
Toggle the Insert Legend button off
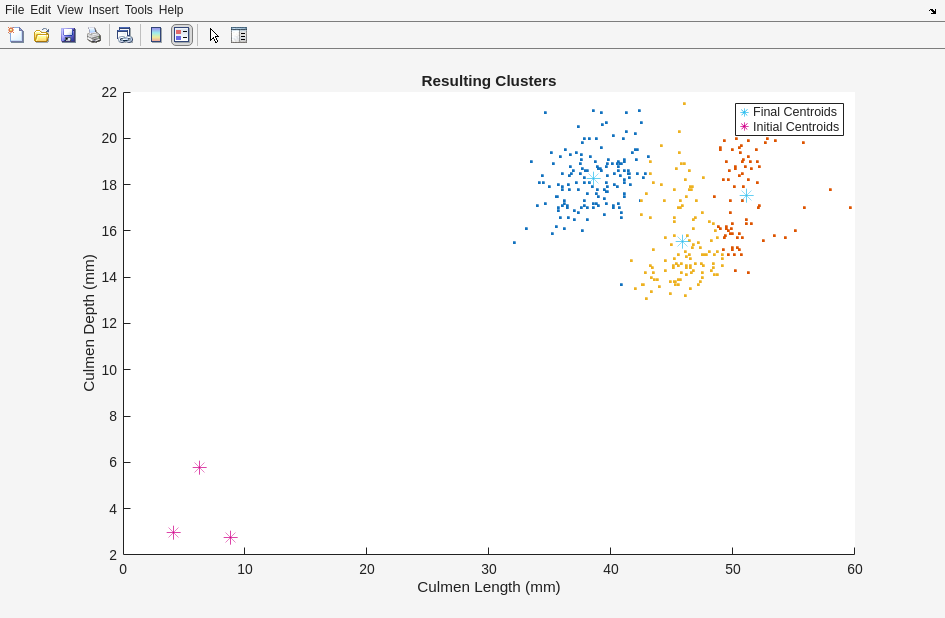pyautogui.click(x=181, y=35)
